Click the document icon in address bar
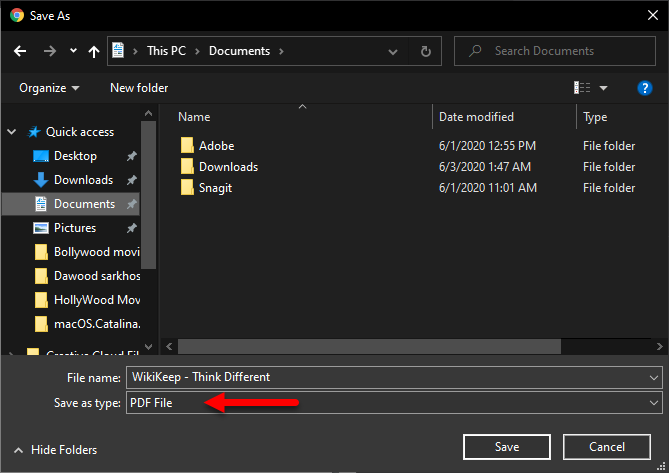669x473 pixels. 118,51
